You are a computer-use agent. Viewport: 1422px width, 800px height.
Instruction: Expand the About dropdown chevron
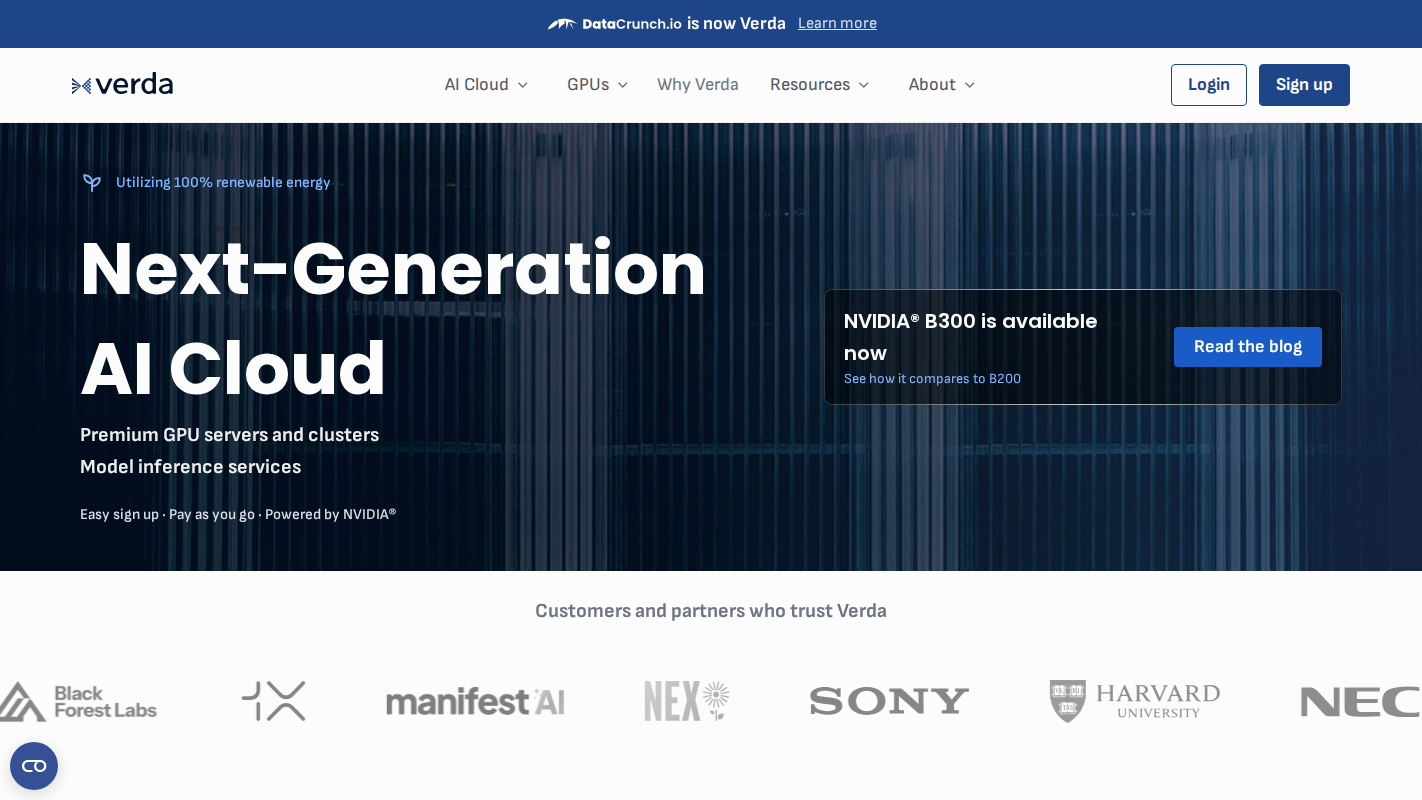coord(969,85)
